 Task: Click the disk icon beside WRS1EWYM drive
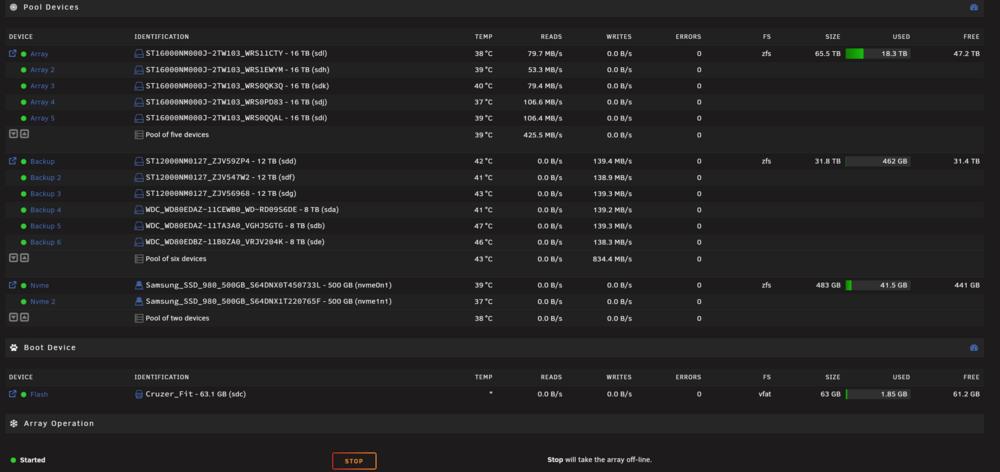[x=139, y=70]
